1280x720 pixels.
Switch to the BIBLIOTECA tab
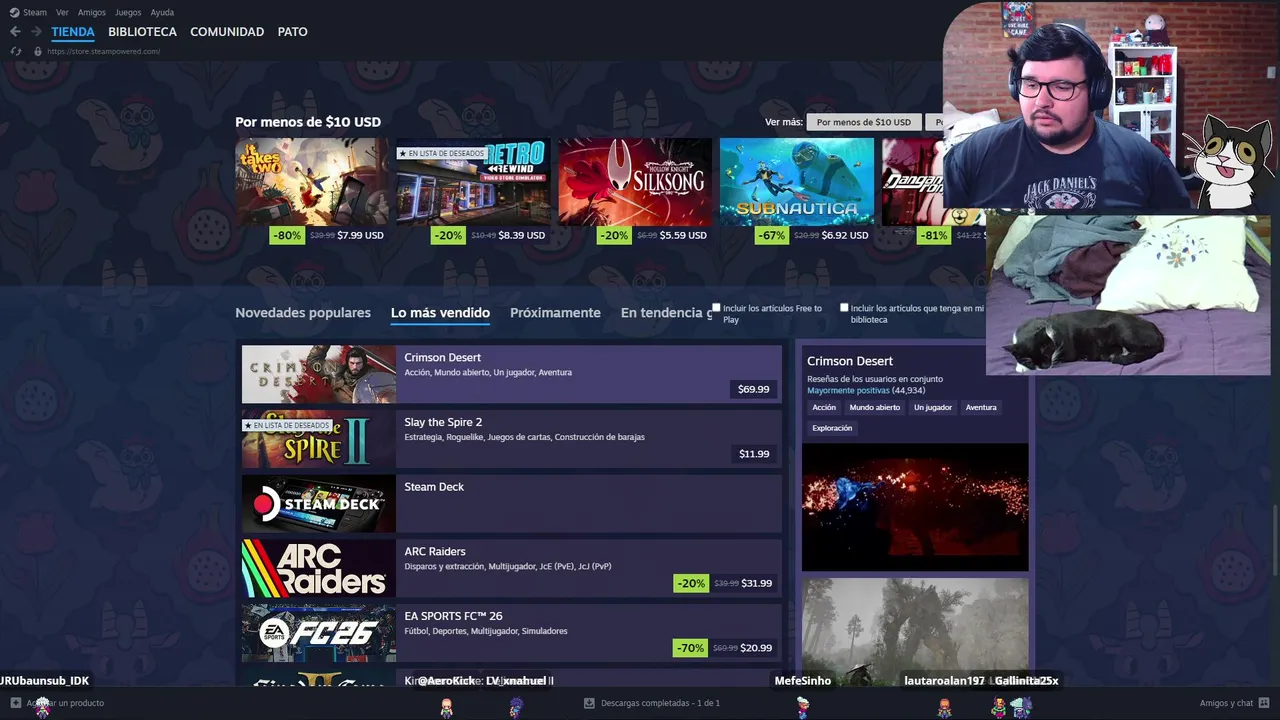click(142, 32)
